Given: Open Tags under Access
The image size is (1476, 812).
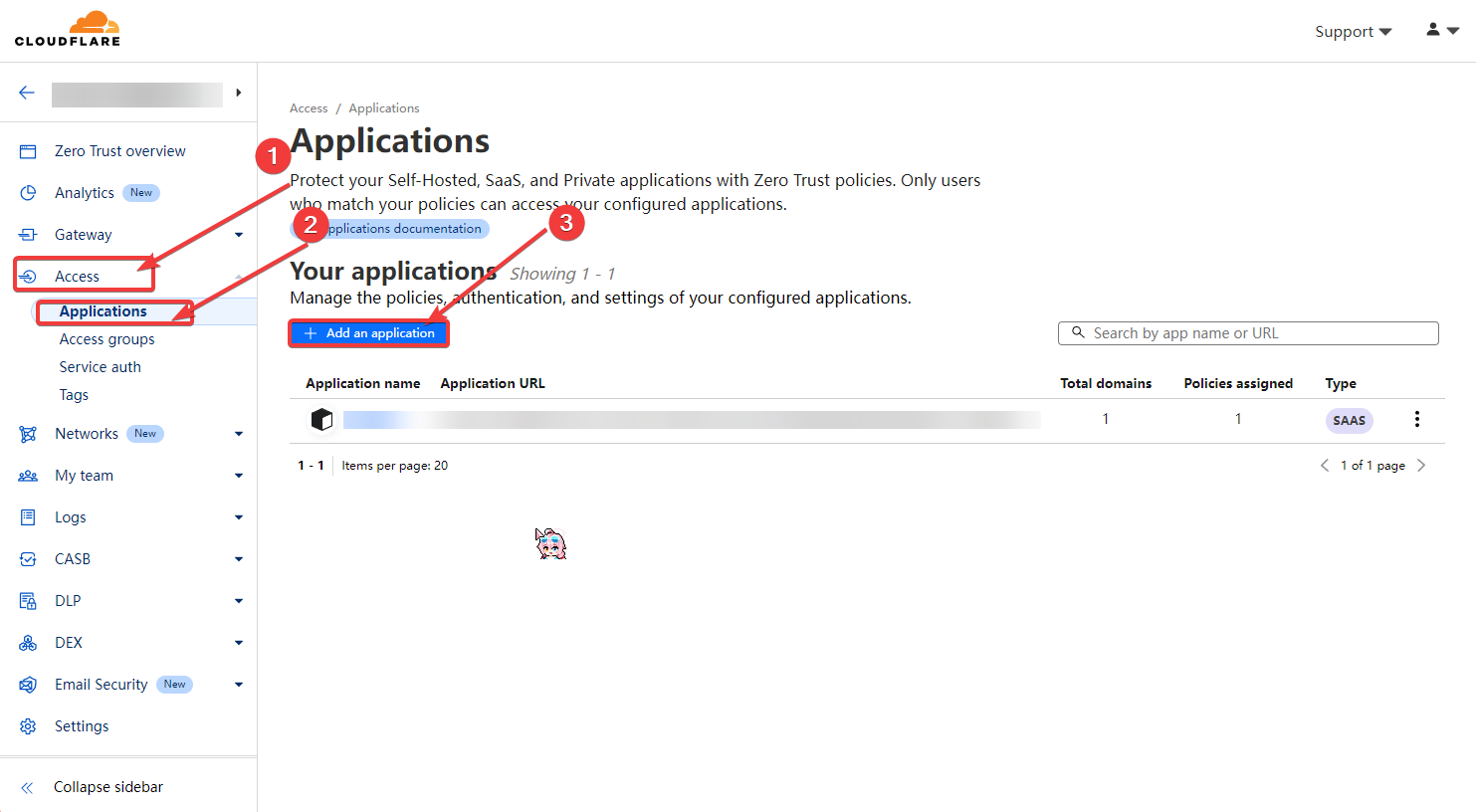Looking at the screenshot, I should pos(74,395).
